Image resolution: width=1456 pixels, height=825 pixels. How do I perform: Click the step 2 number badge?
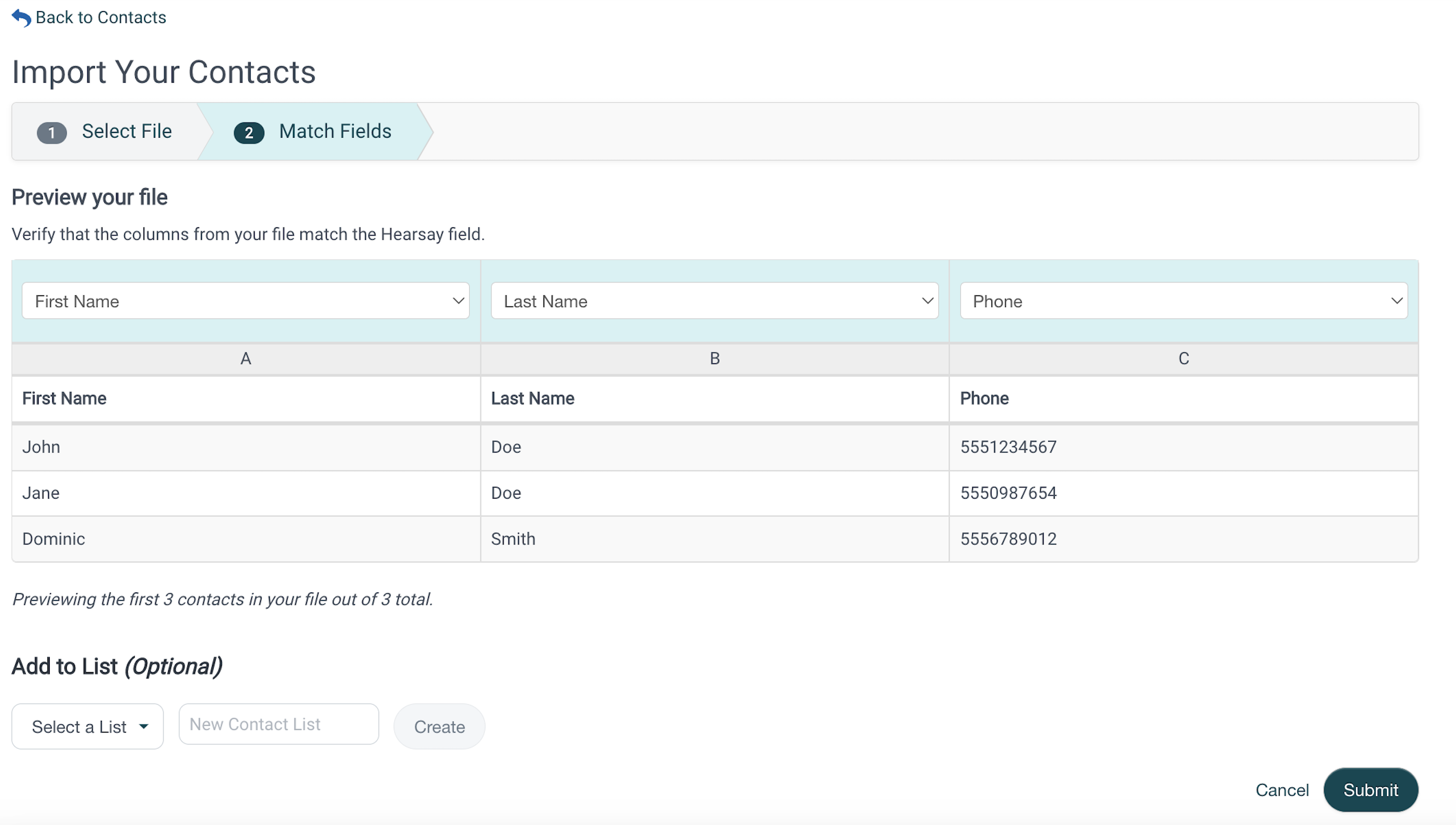[249, 132]
